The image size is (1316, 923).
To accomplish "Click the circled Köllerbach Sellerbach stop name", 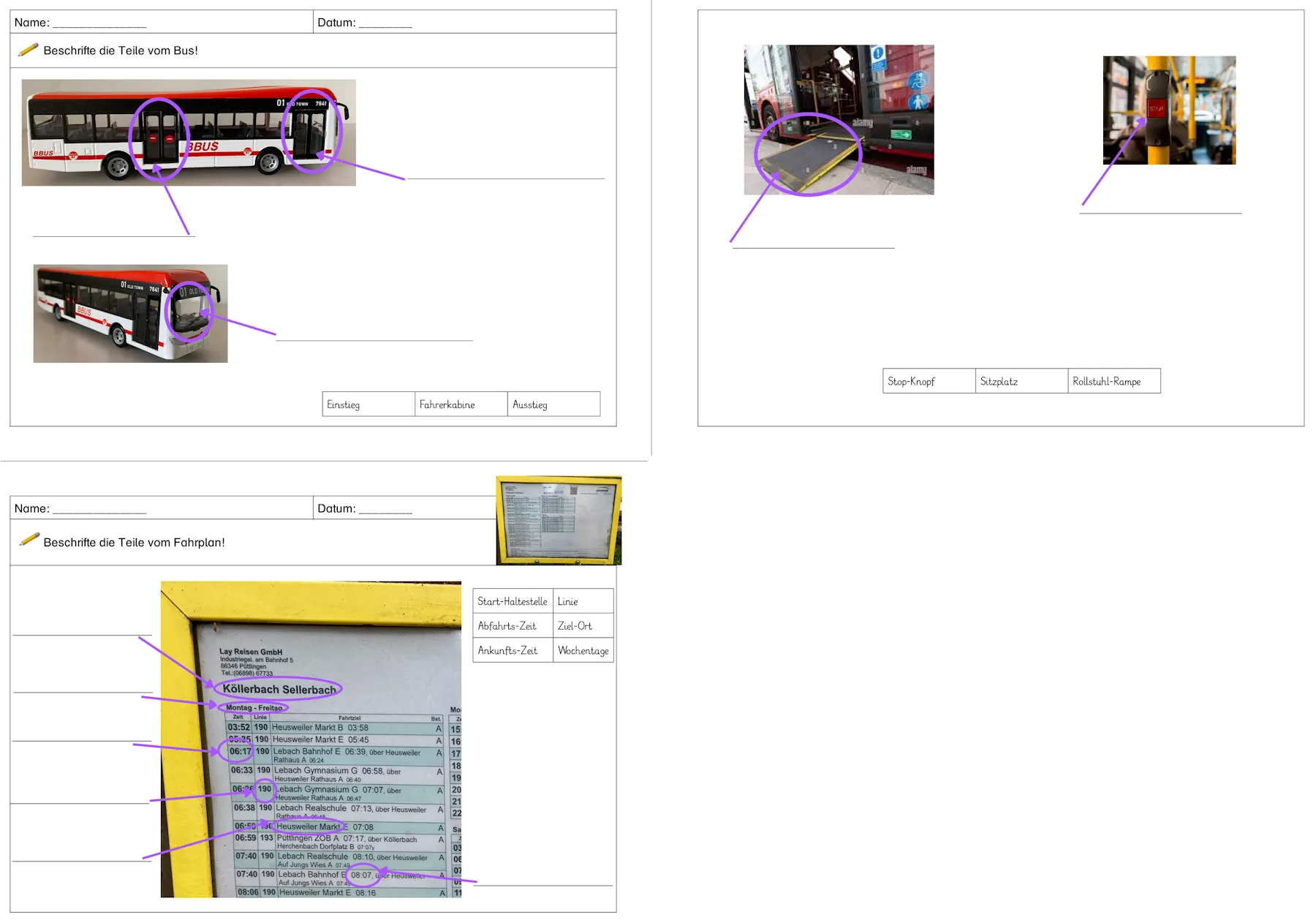I will pyautogui.click(x=279, y=689).
